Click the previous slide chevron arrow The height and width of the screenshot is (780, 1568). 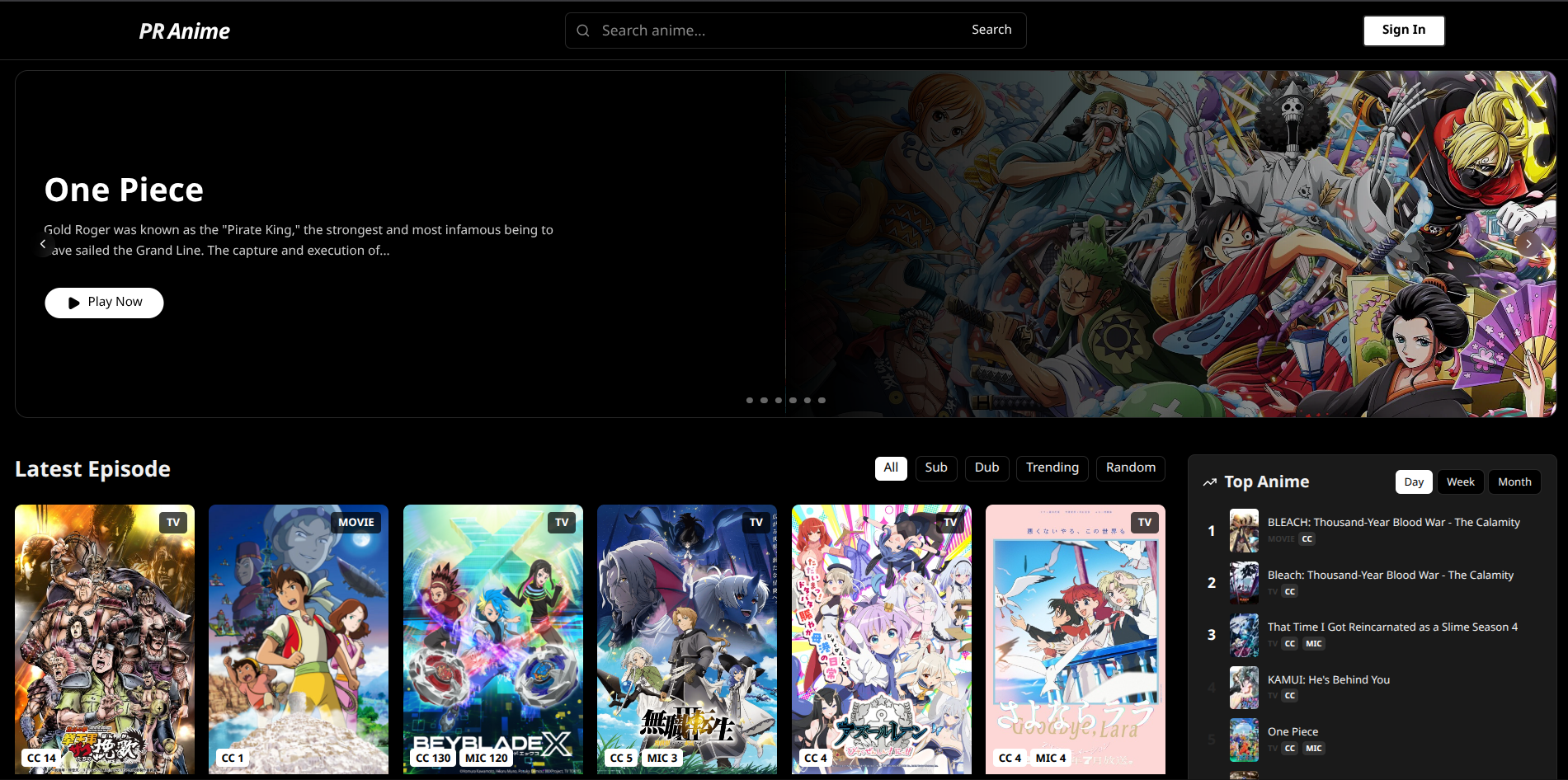(43, 244)
